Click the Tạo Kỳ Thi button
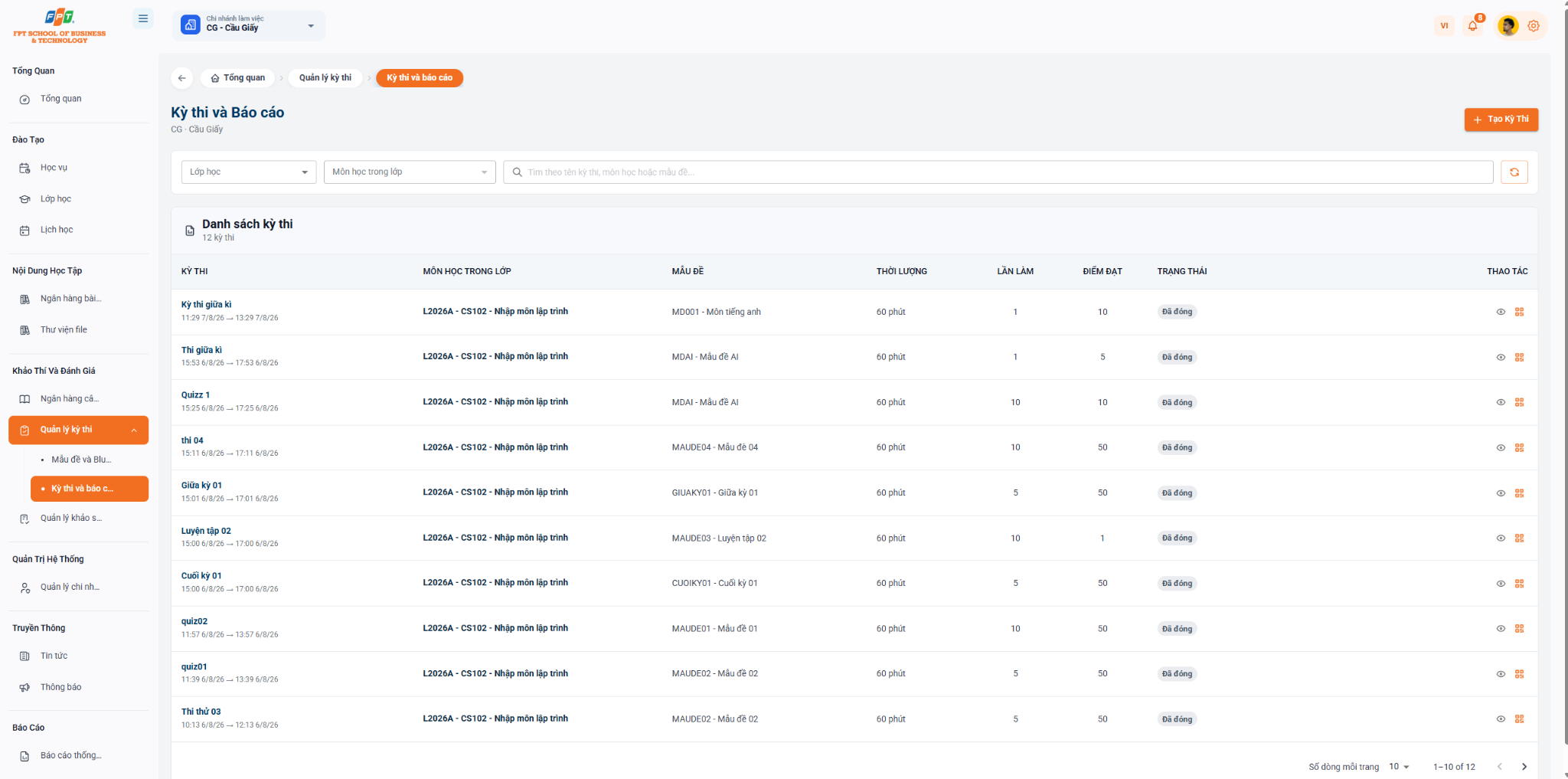This screenshot has height=779, width=1568. pyautogui.click(x=1501, y=119)
